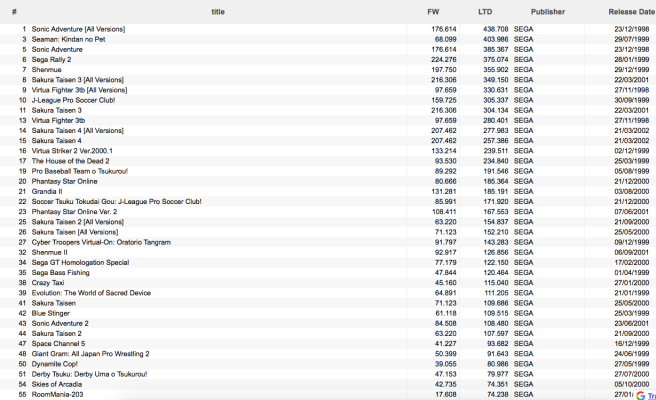The image size is (656, 400).
Task: Select the Space Channel 5 title
Action: [58, 344]
